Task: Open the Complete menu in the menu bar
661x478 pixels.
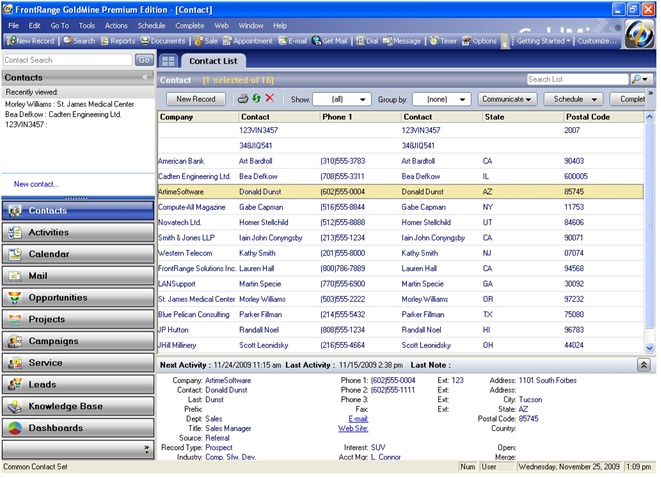Action: point(189,25)
